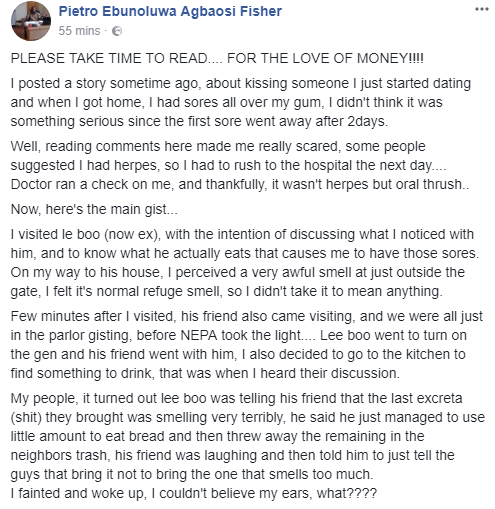Click the paragraph starting My people, it turned
This screenshot has height=509, width=495.
tap(248, 436)
